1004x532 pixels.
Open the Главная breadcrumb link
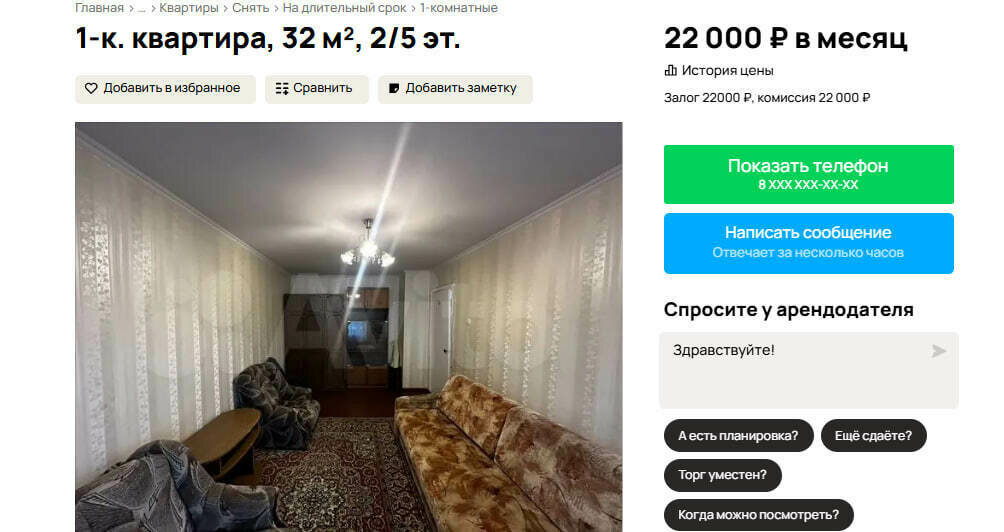click(99, 8)
